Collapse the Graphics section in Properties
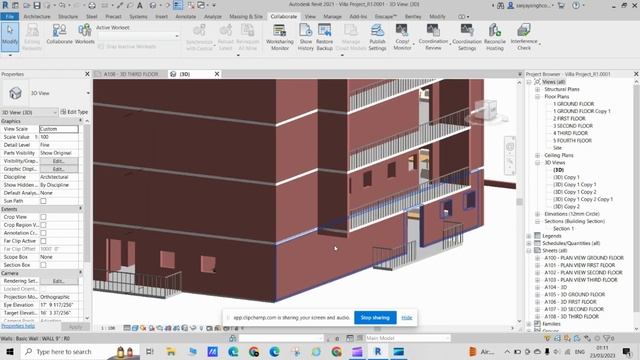Screen dimensions: 640x360 tap(80, 121)
